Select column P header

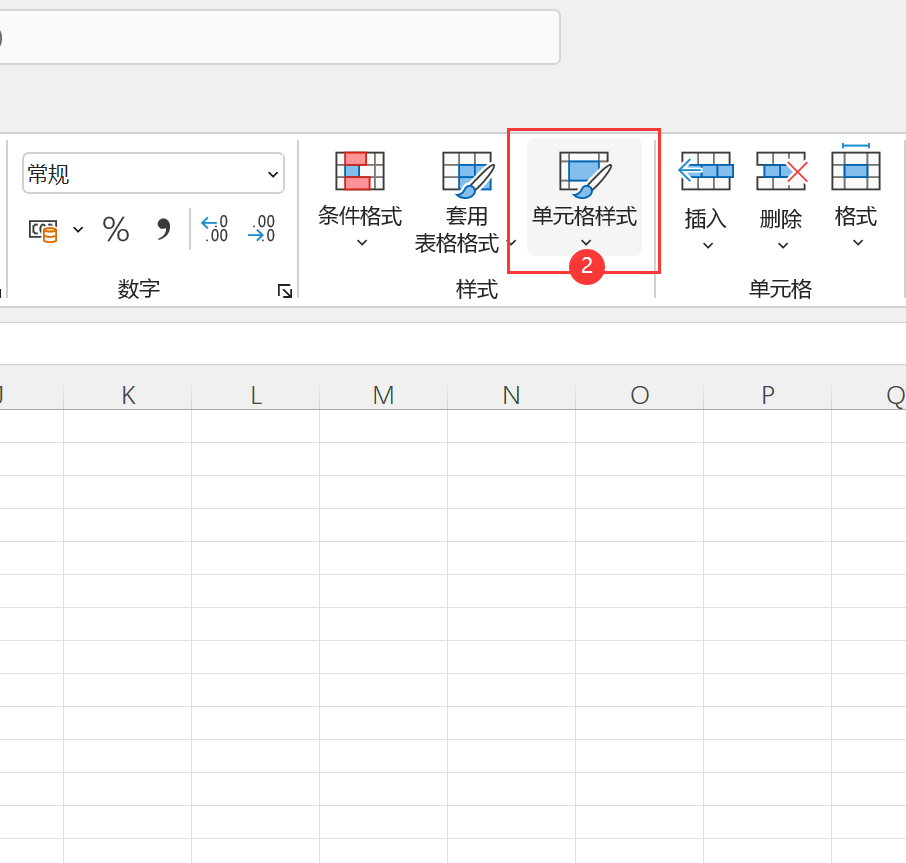click(767, 395)
